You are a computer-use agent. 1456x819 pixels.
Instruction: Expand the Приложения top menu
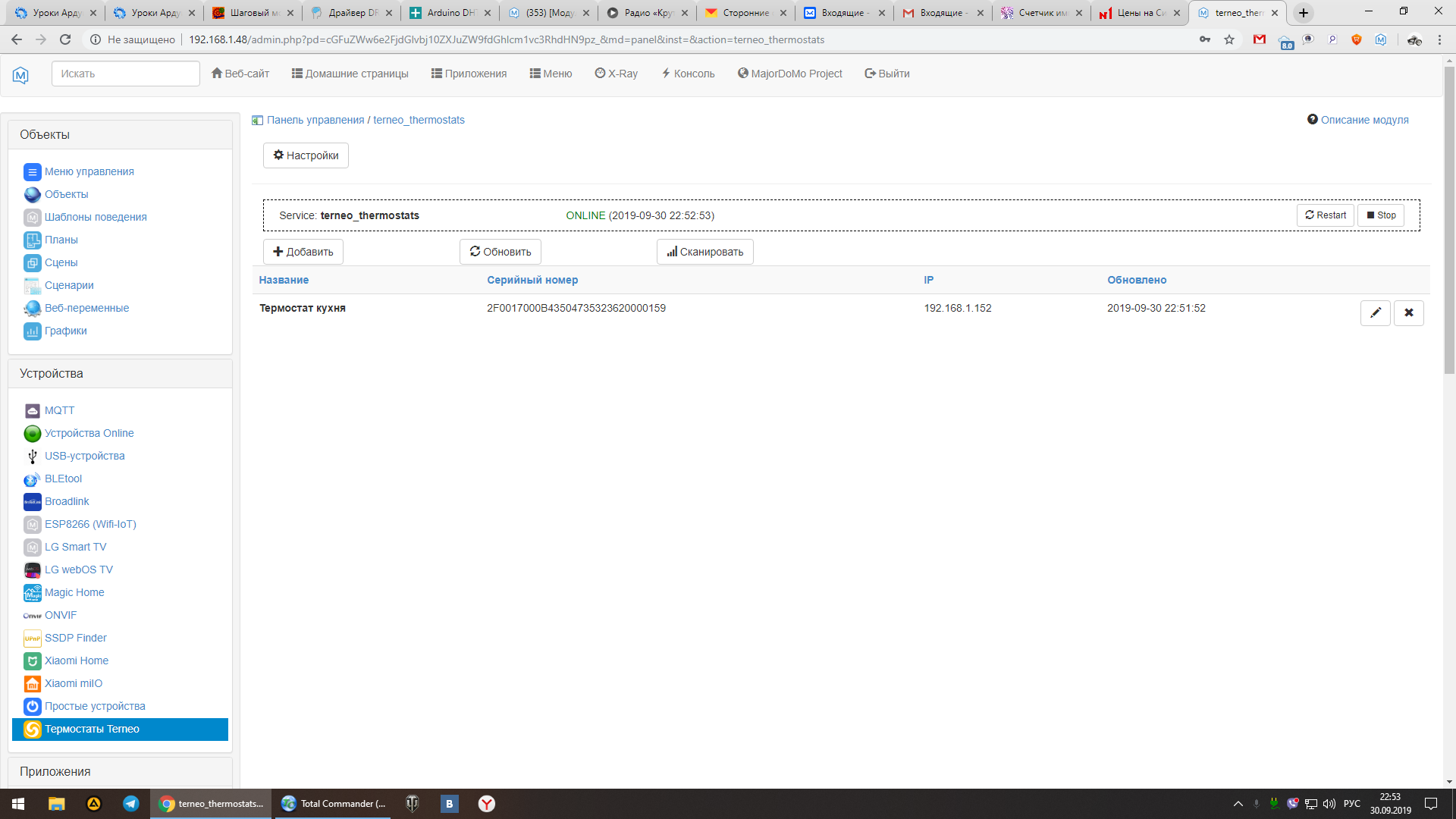click(469, 74)
